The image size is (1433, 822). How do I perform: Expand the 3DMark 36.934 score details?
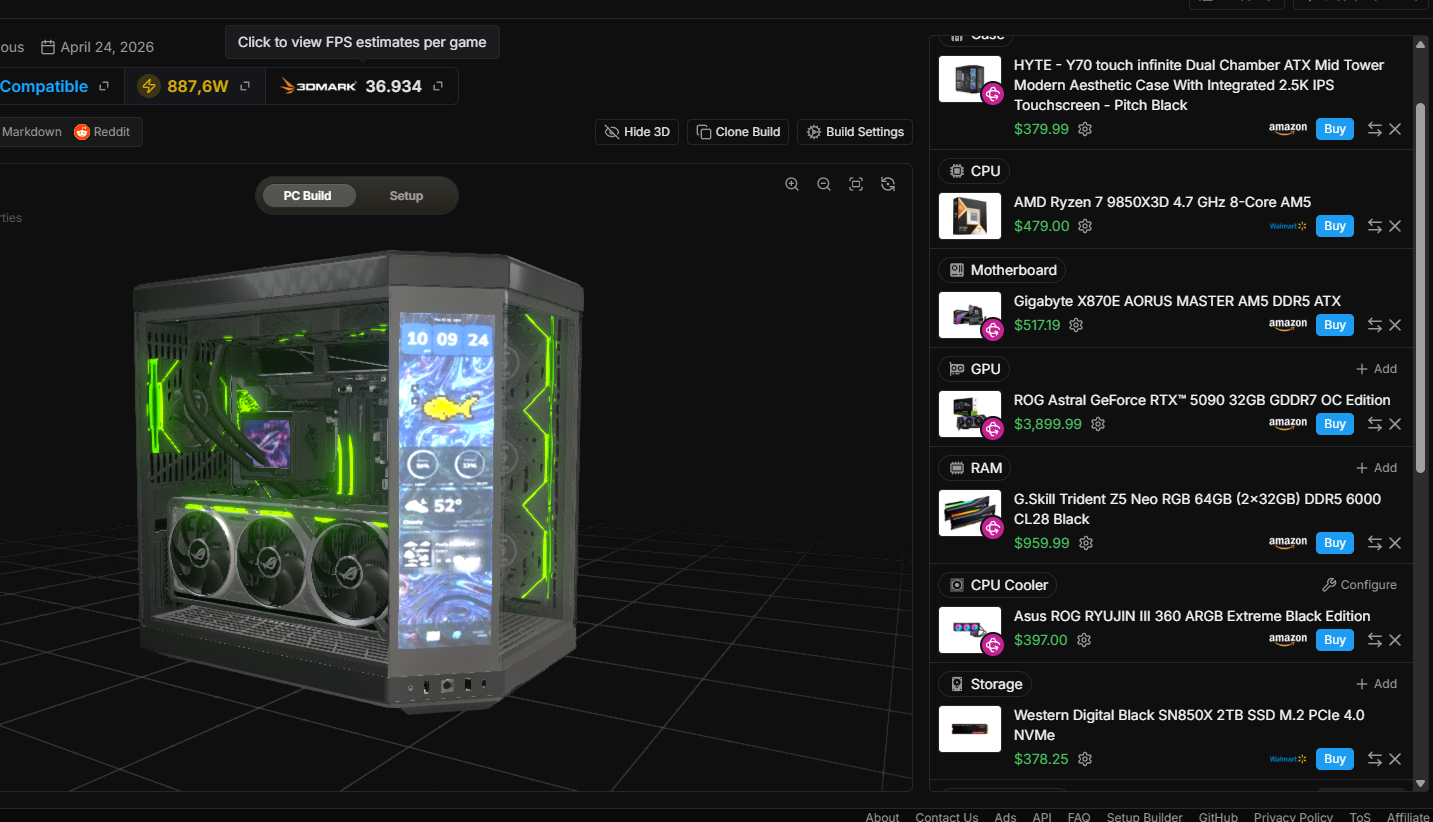pos(438,86)
